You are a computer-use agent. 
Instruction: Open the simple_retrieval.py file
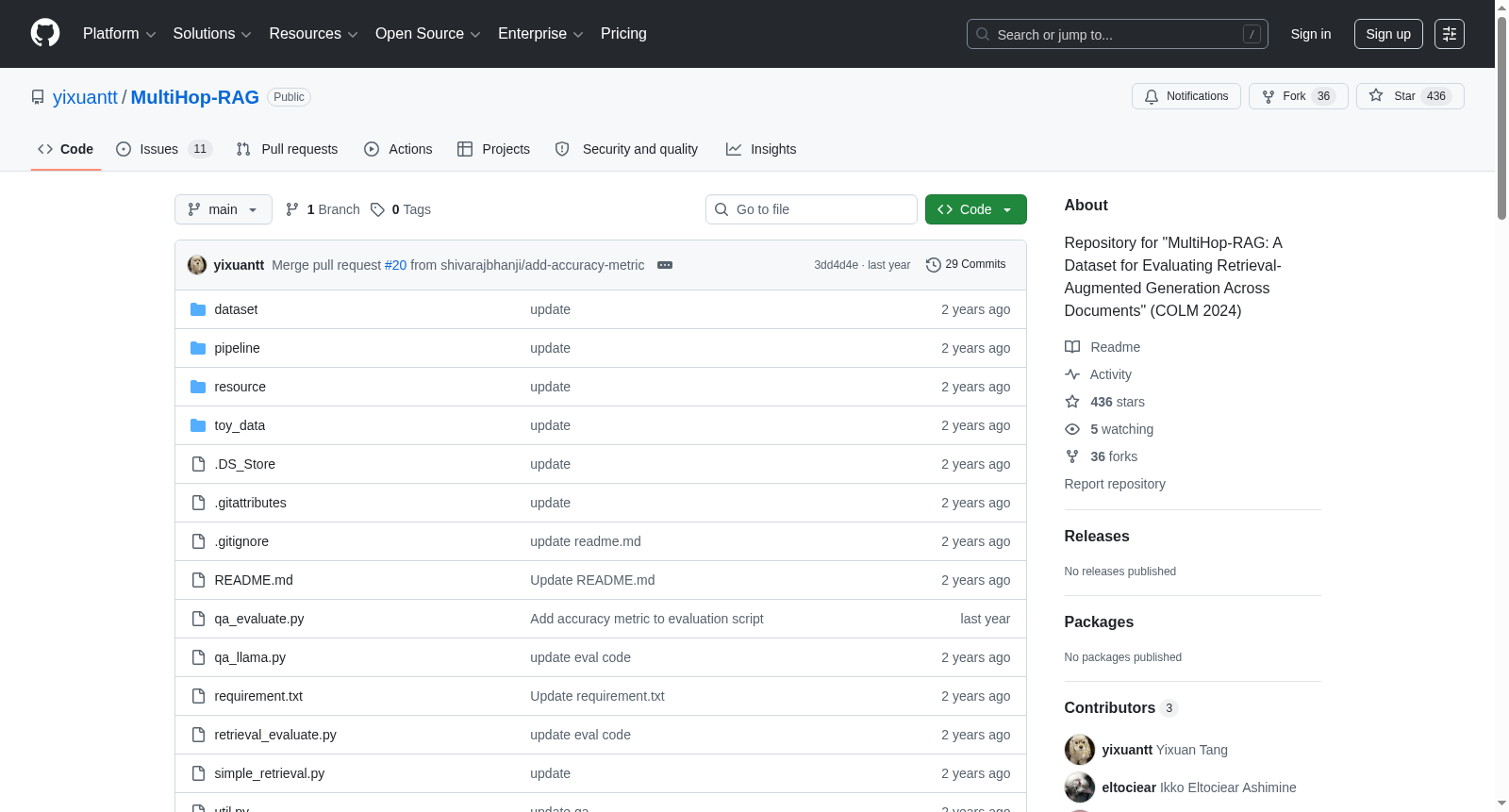tap(270, 773)
